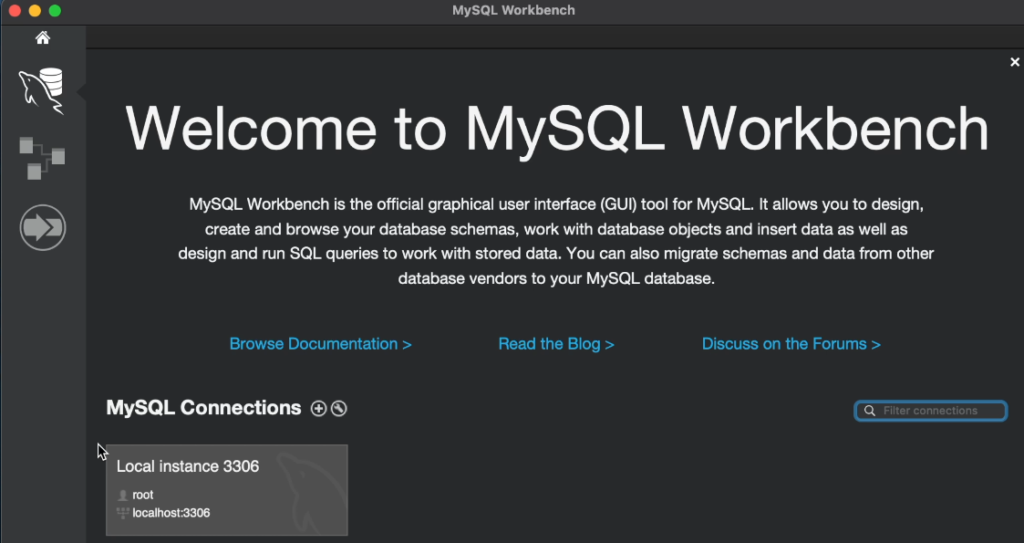Focus the Filter connections field

click(931, 411)
